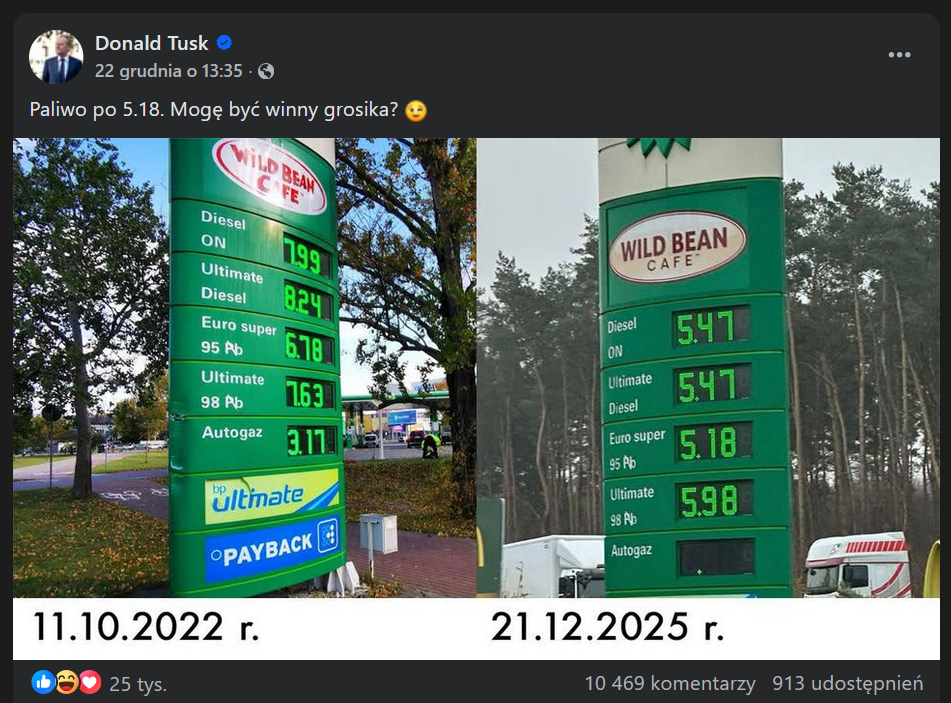Open the post timestamp 22 grudnia o 13:35

point(168,71)
